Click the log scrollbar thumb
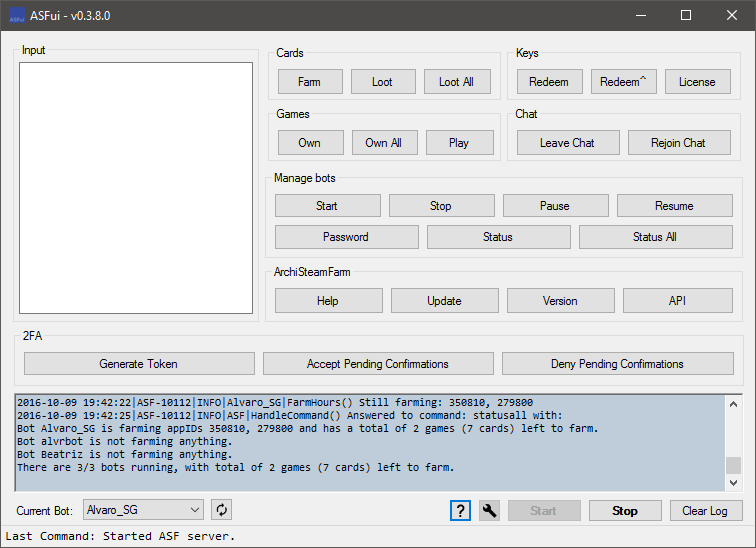This screenshot has width=756, height=548. [x=733, y=465]
